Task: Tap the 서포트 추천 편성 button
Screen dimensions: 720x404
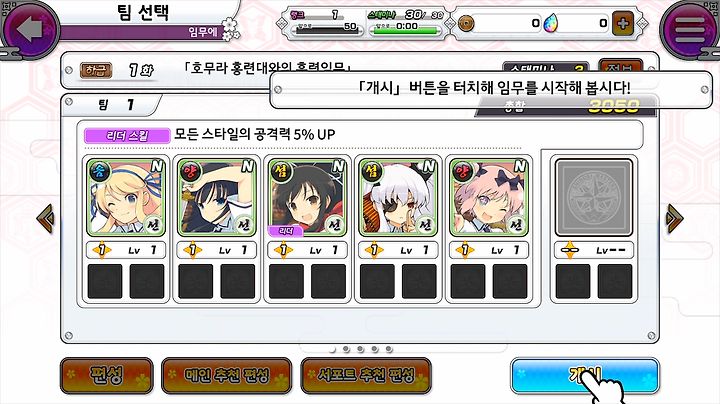Action: tap(366, 376)
